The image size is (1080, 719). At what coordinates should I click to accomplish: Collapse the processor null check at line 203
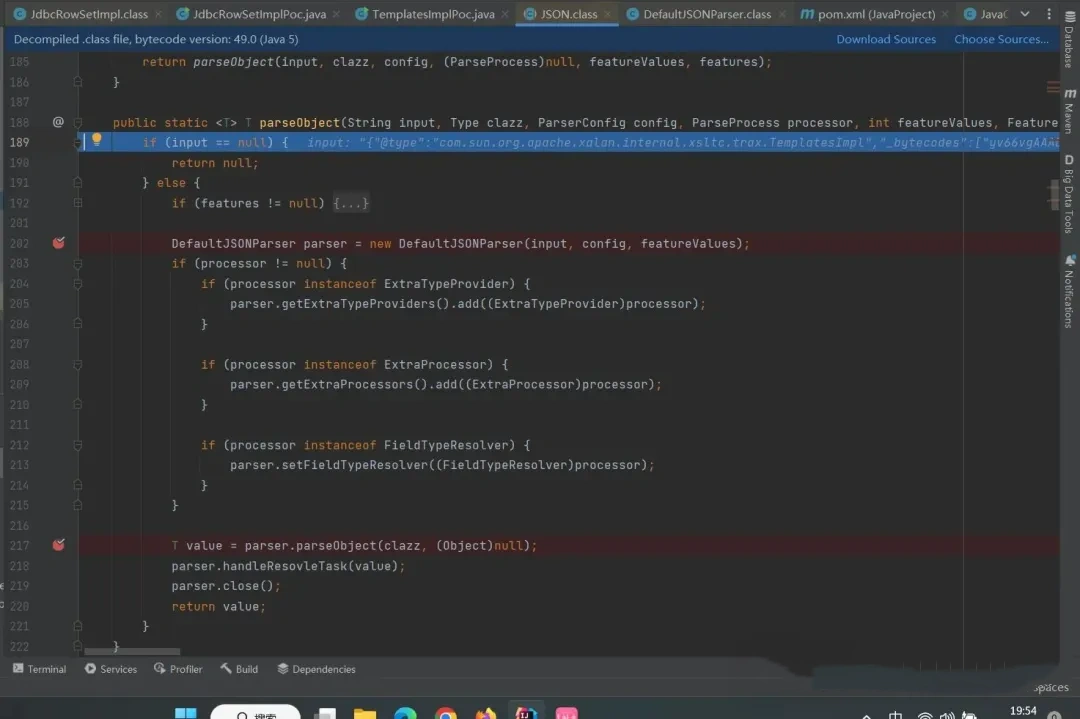(78, 263)
